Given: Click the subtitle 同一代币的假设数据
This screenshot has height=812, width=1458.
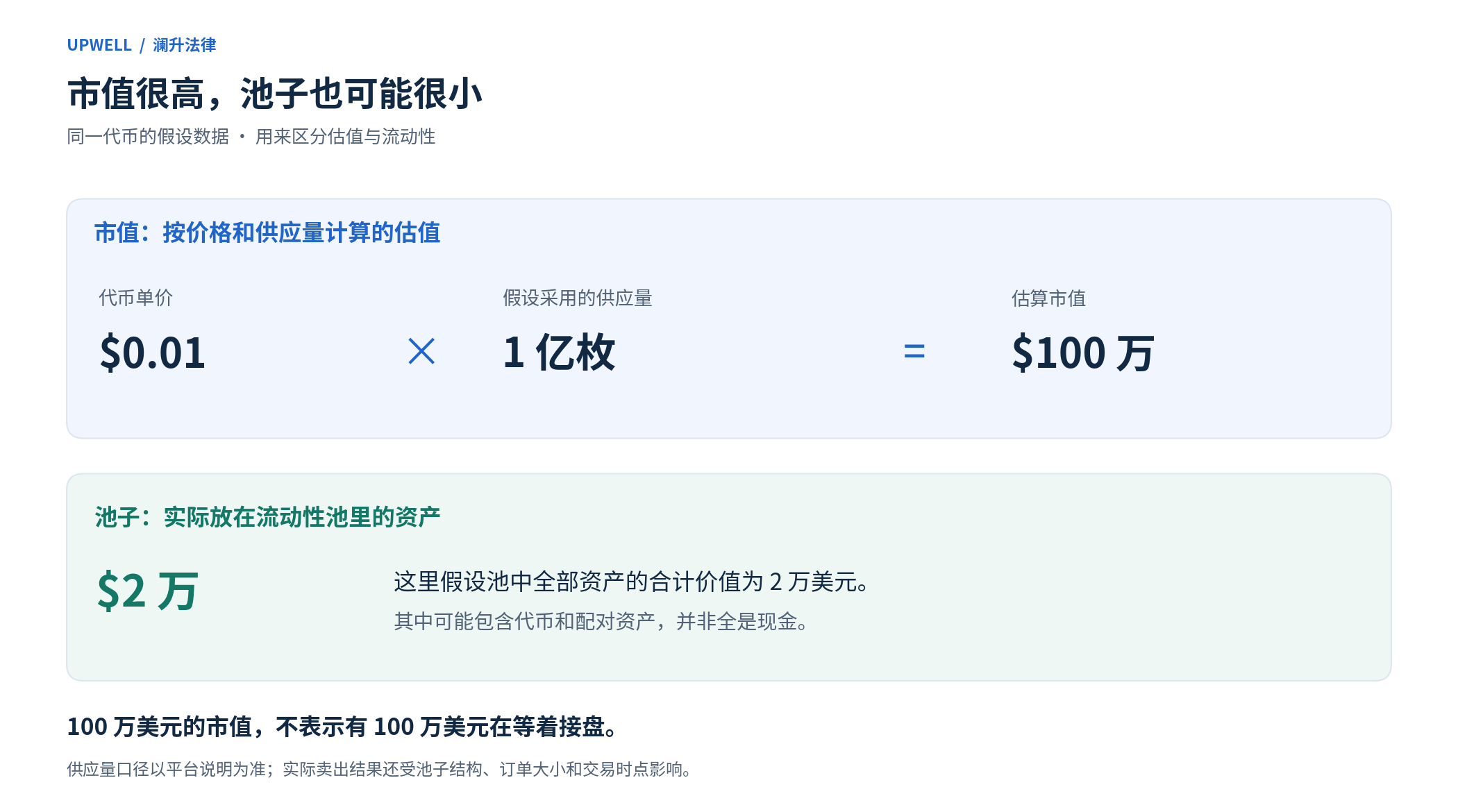Looking at the screenshot, I should [x=148, y=137].
